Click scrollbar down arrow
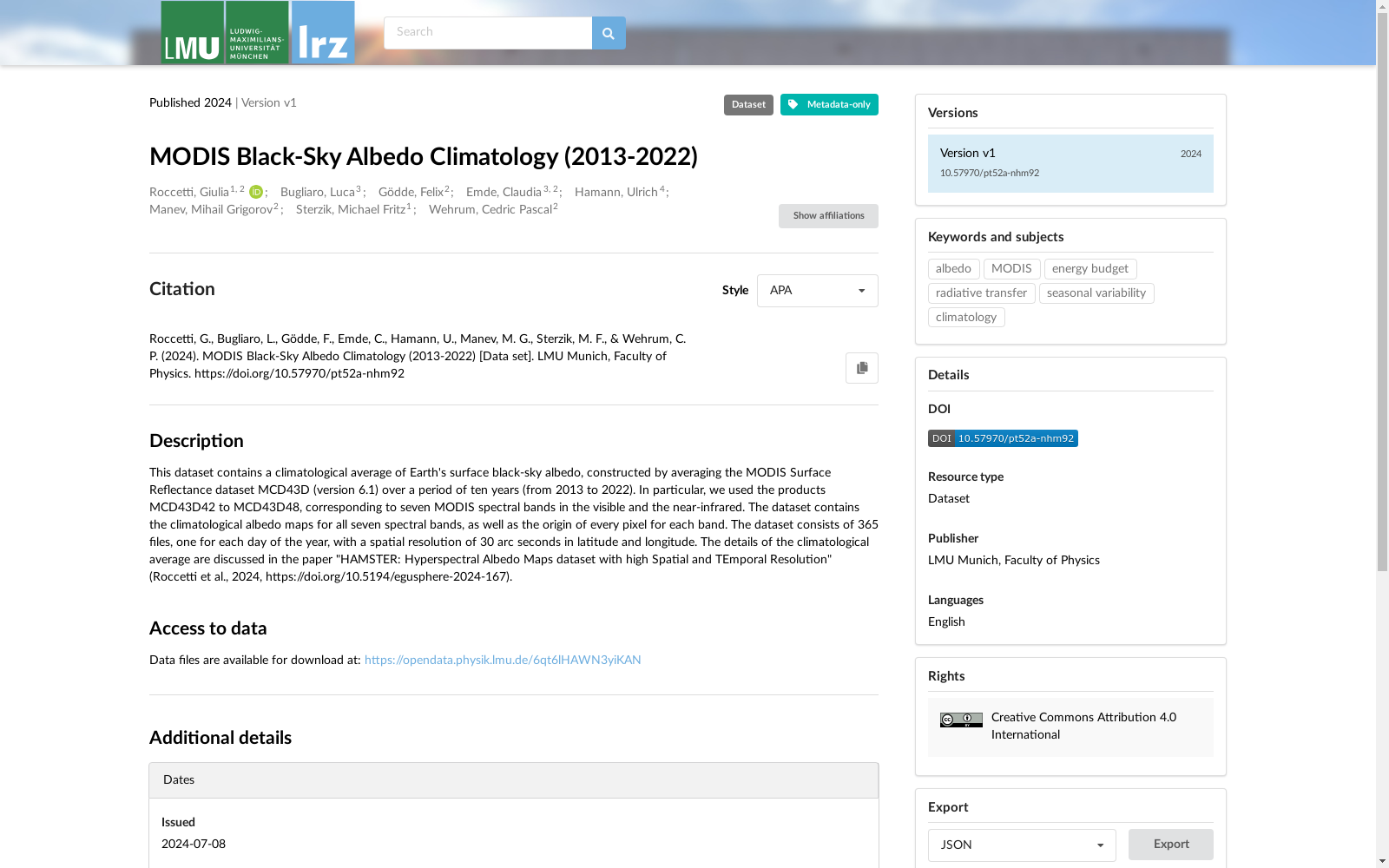 coord(1382,861)
